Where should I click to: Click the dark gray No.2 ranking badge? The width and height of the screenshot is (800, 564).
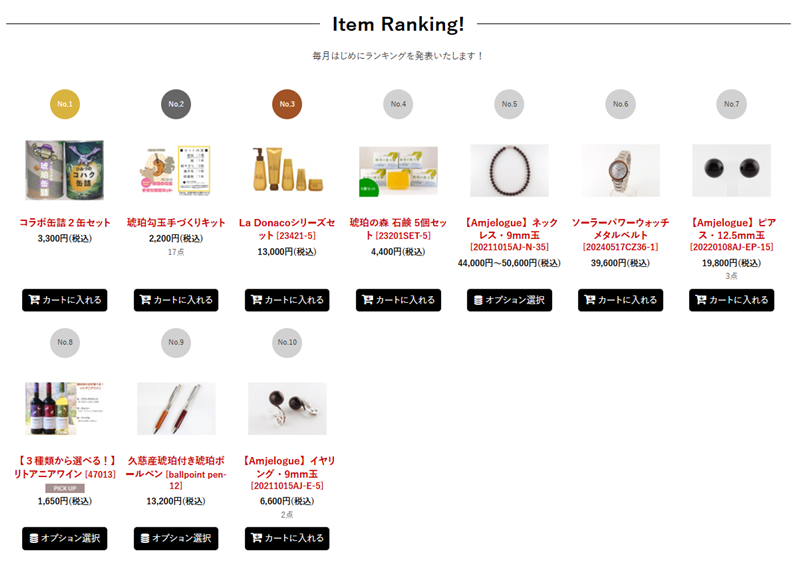[176, 104]
